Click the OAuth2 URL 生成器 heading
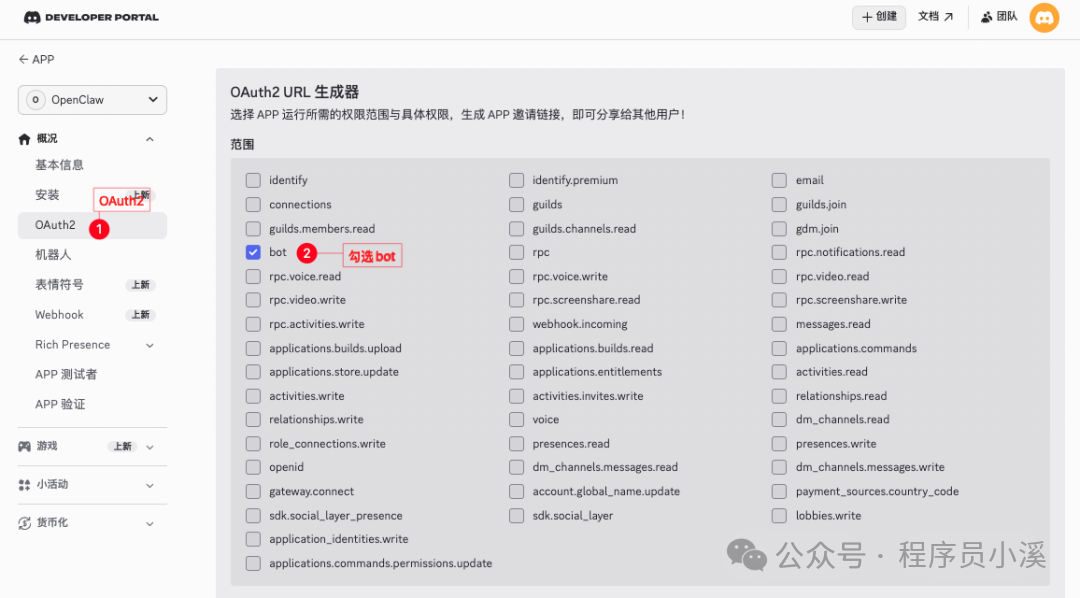 (x=295, y=92)
